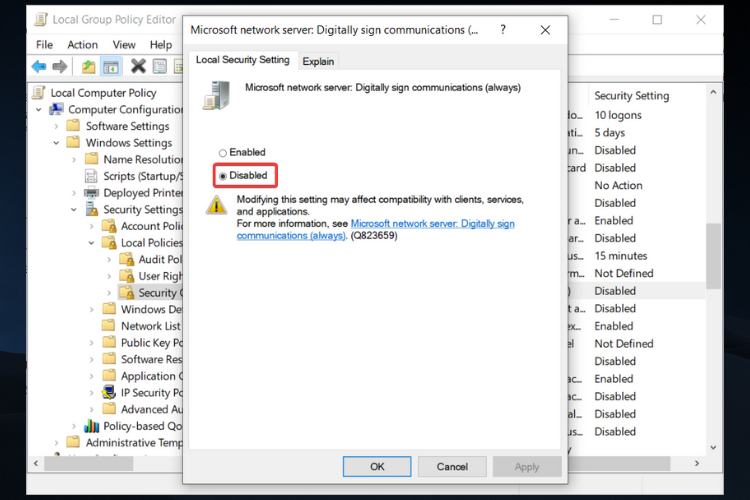
Task: Open the File menu
Action: pos(44,44)
